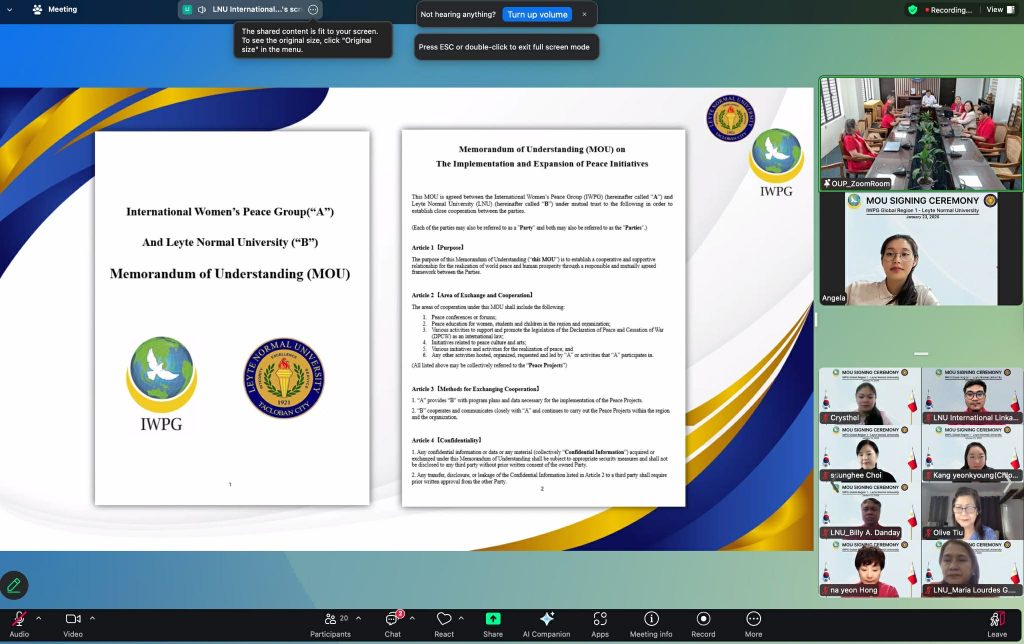Select LNU_Maria Lourdes video tile
This screenshot has height=644, width=1024.
(x=972, y=569)
